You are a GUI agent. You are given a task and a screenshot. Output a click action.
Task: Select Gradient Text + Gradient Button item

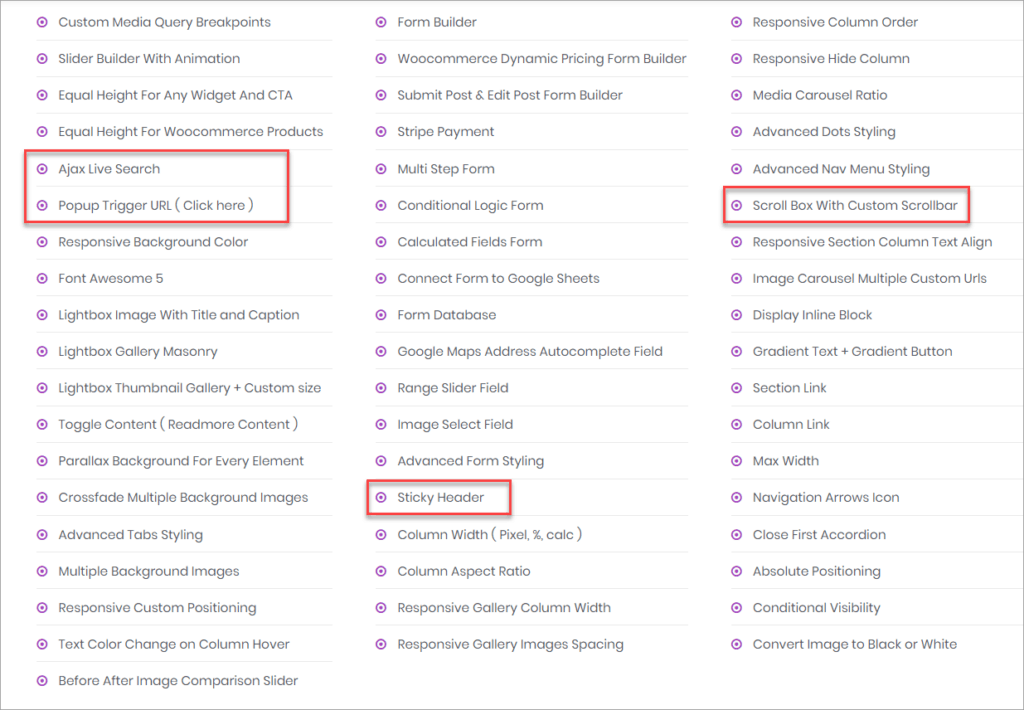(852, 351)
